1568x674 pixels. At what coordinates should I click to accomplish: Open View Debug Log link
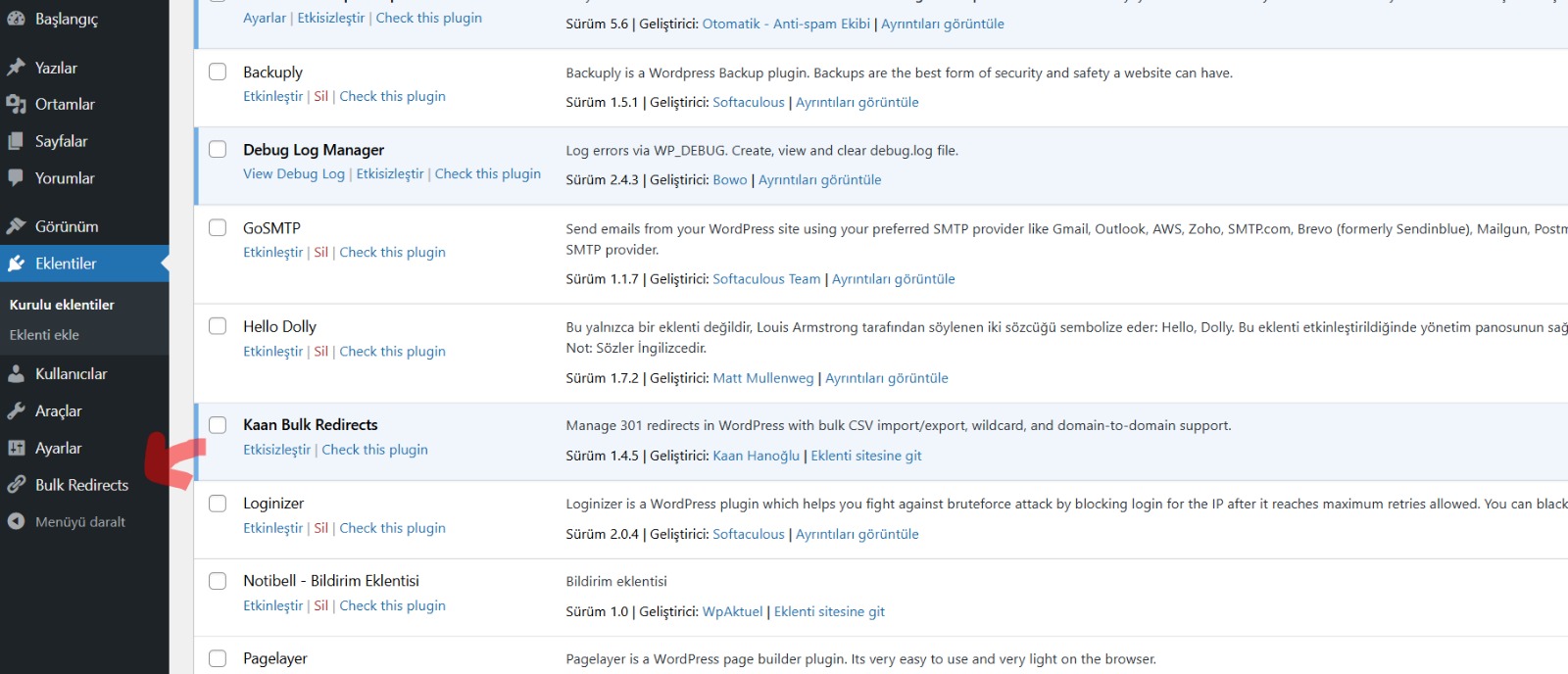click(294, 173)
